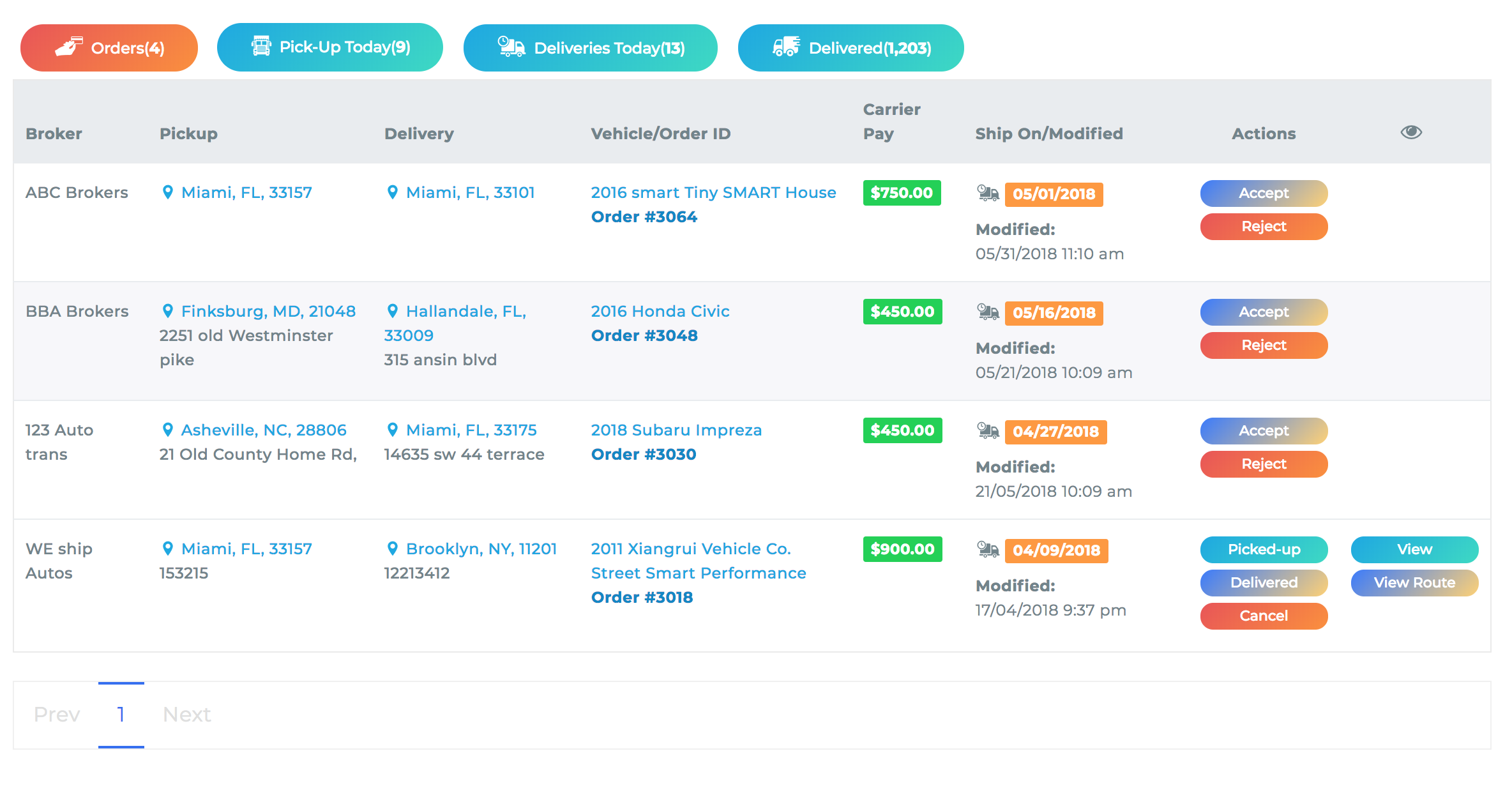Click truck icon next to 04/09/2018
The width and height of the screenshot is (1512, 811).
[988, 549]
